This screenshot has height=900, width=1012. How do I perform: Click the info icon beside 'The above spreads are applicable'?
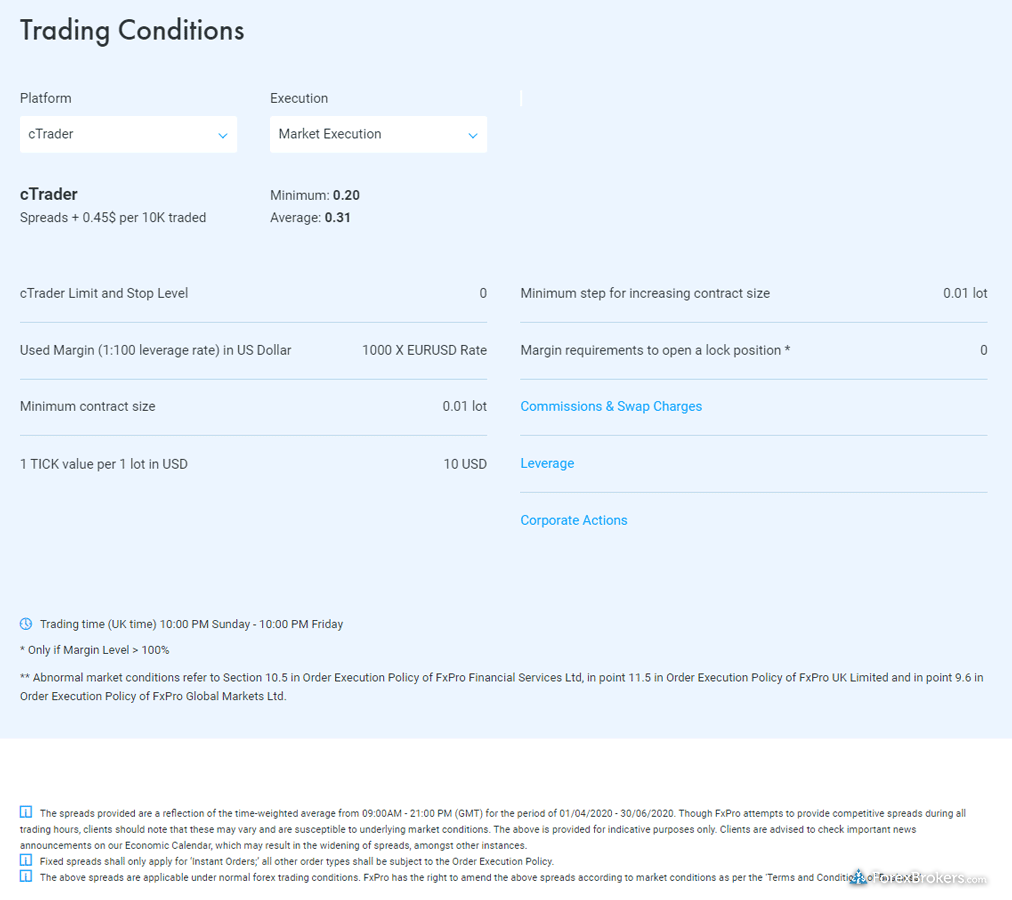tap(26, 876)
